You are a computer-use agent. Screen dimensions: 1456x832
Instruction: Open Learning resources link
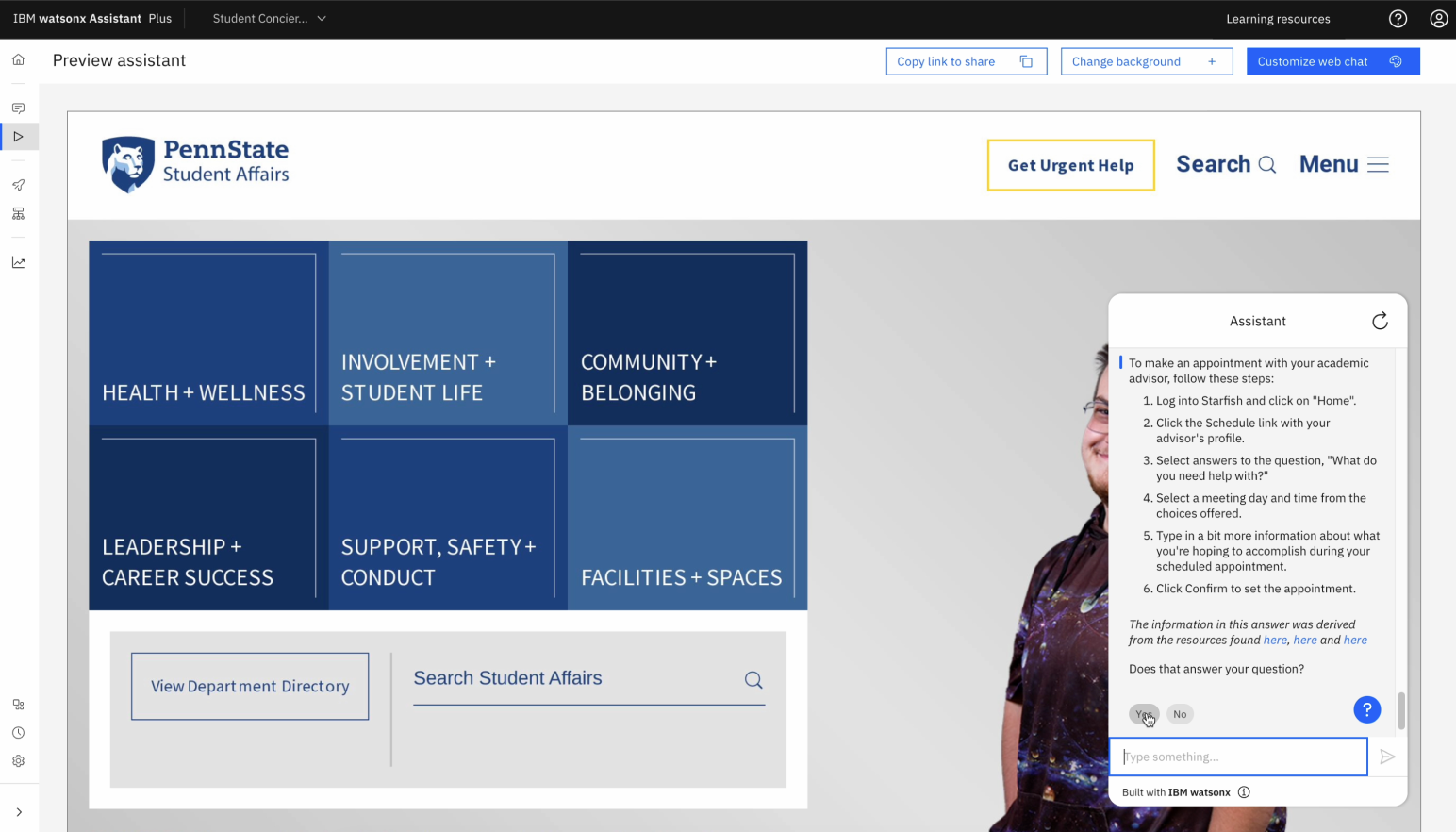click(x=1278, y=19)
